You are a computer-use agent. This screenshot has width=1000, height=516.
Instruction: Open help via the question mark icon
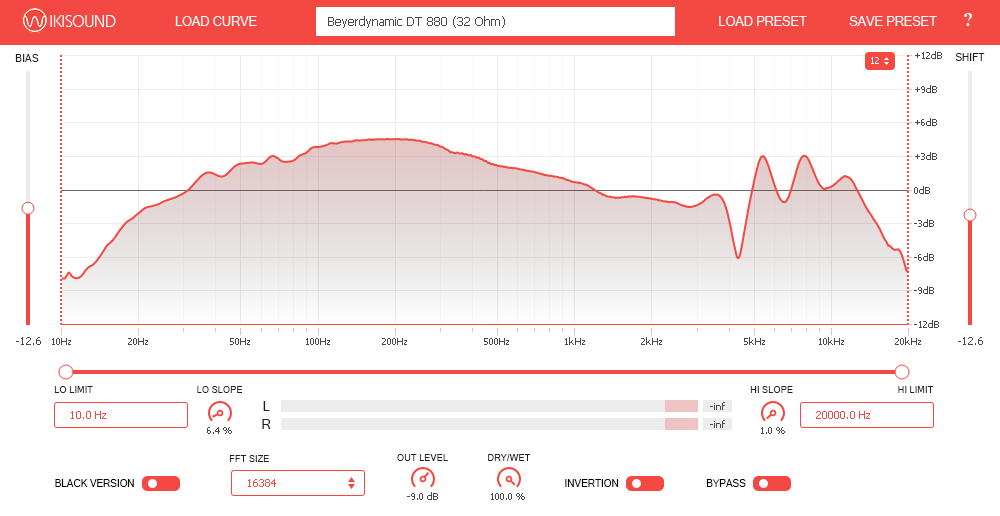pos(967,21)
